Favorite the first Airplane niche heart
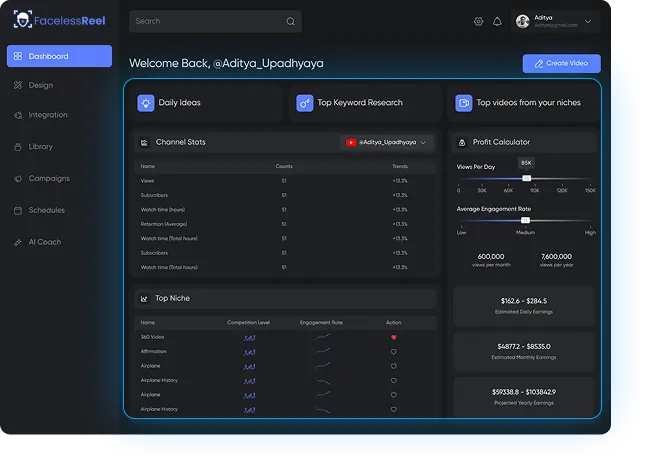Viewport: 652px width, 469px height. (x=394, y=366)
